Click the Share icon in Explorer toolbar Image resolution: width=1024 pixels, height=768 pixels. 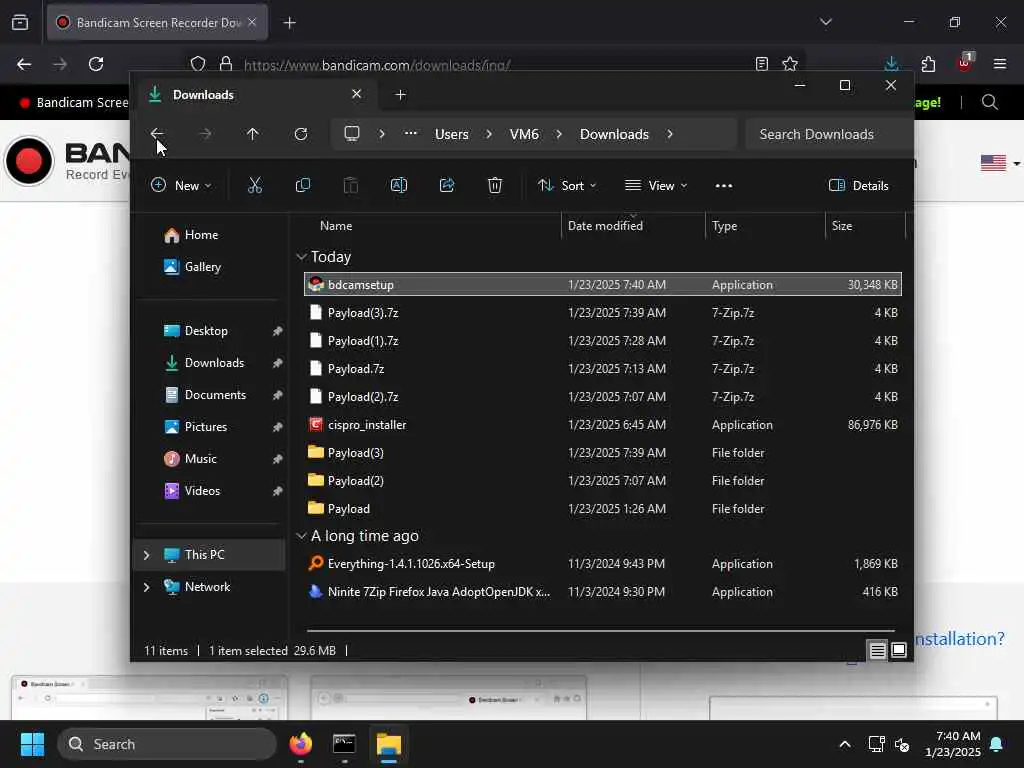click(x=447, y=185)
